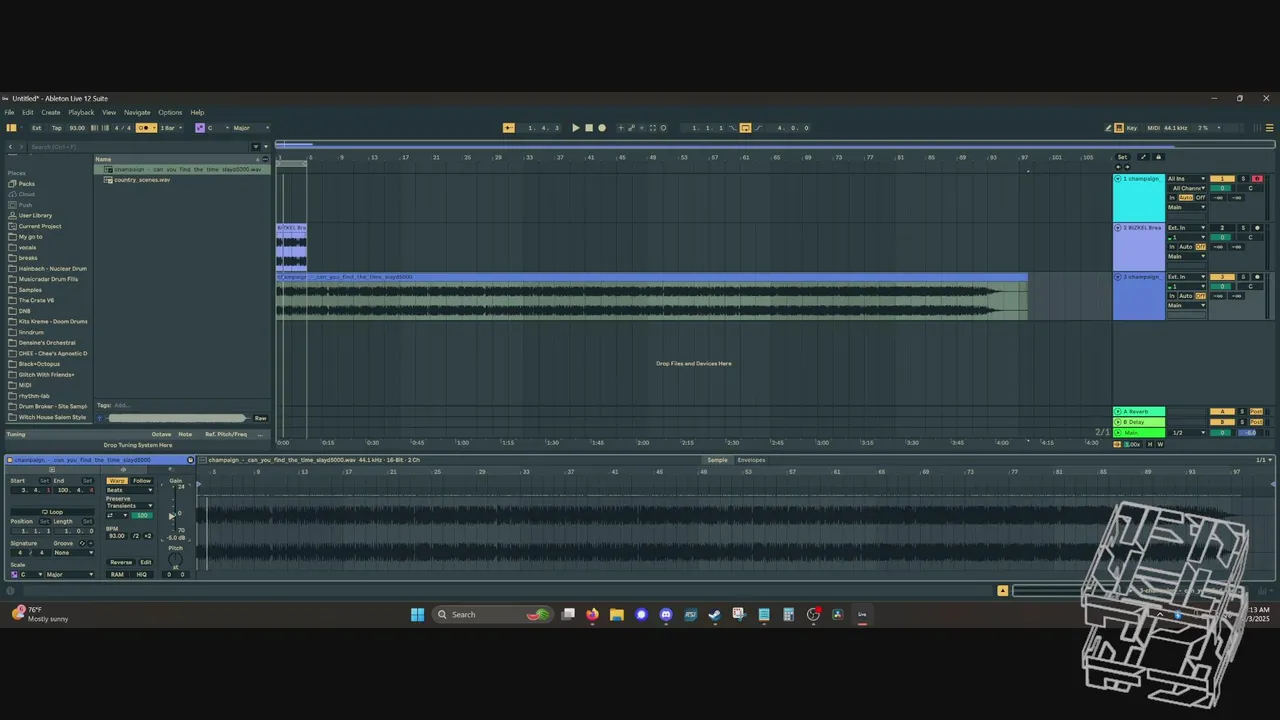The height and width of the screenshot is (720, 1280).
Task: Toggle the automation lock icon
Action: tap(1158, 157)
